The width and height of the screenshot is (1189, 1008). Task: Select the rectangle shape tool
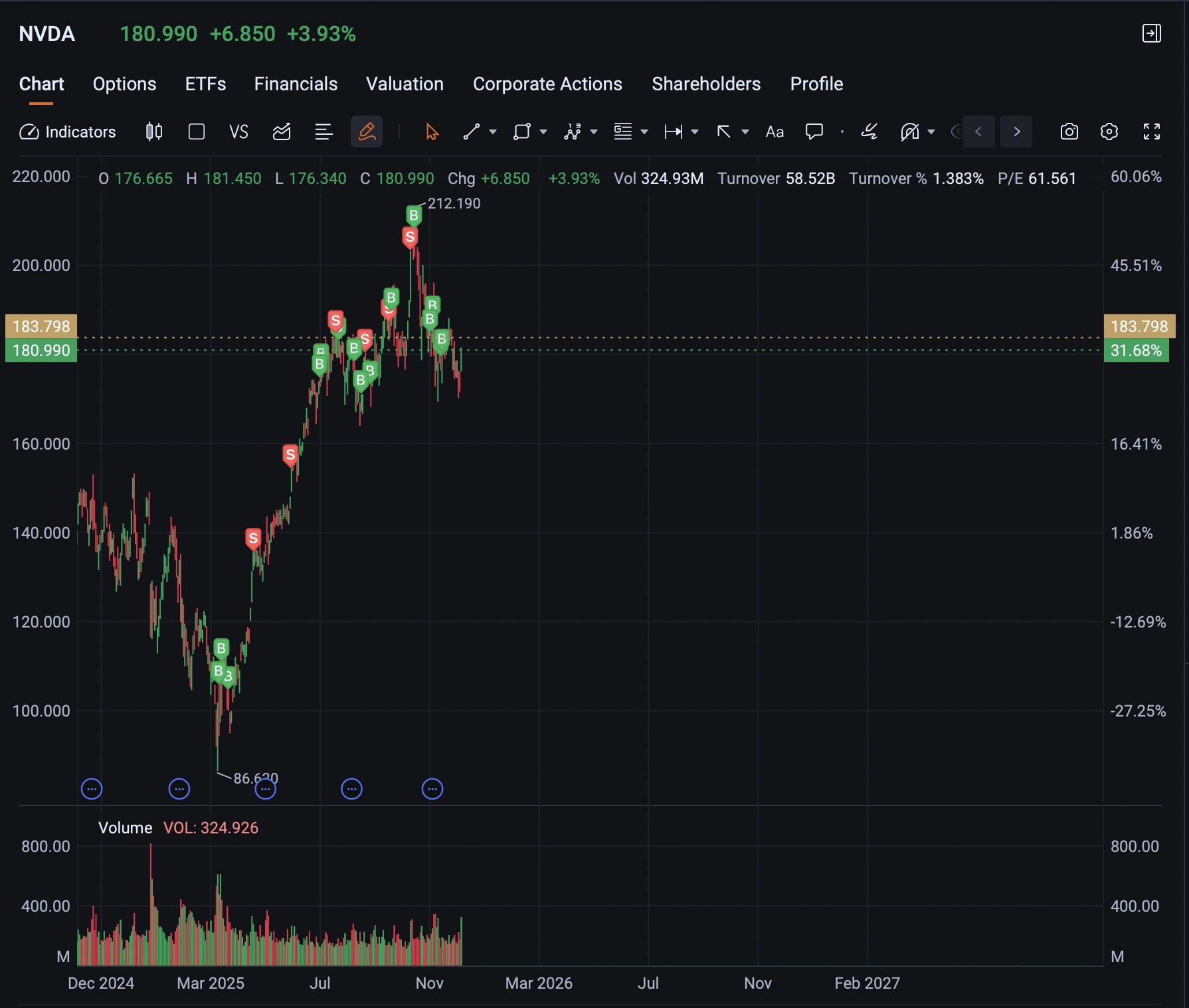[x=522, y=131]
